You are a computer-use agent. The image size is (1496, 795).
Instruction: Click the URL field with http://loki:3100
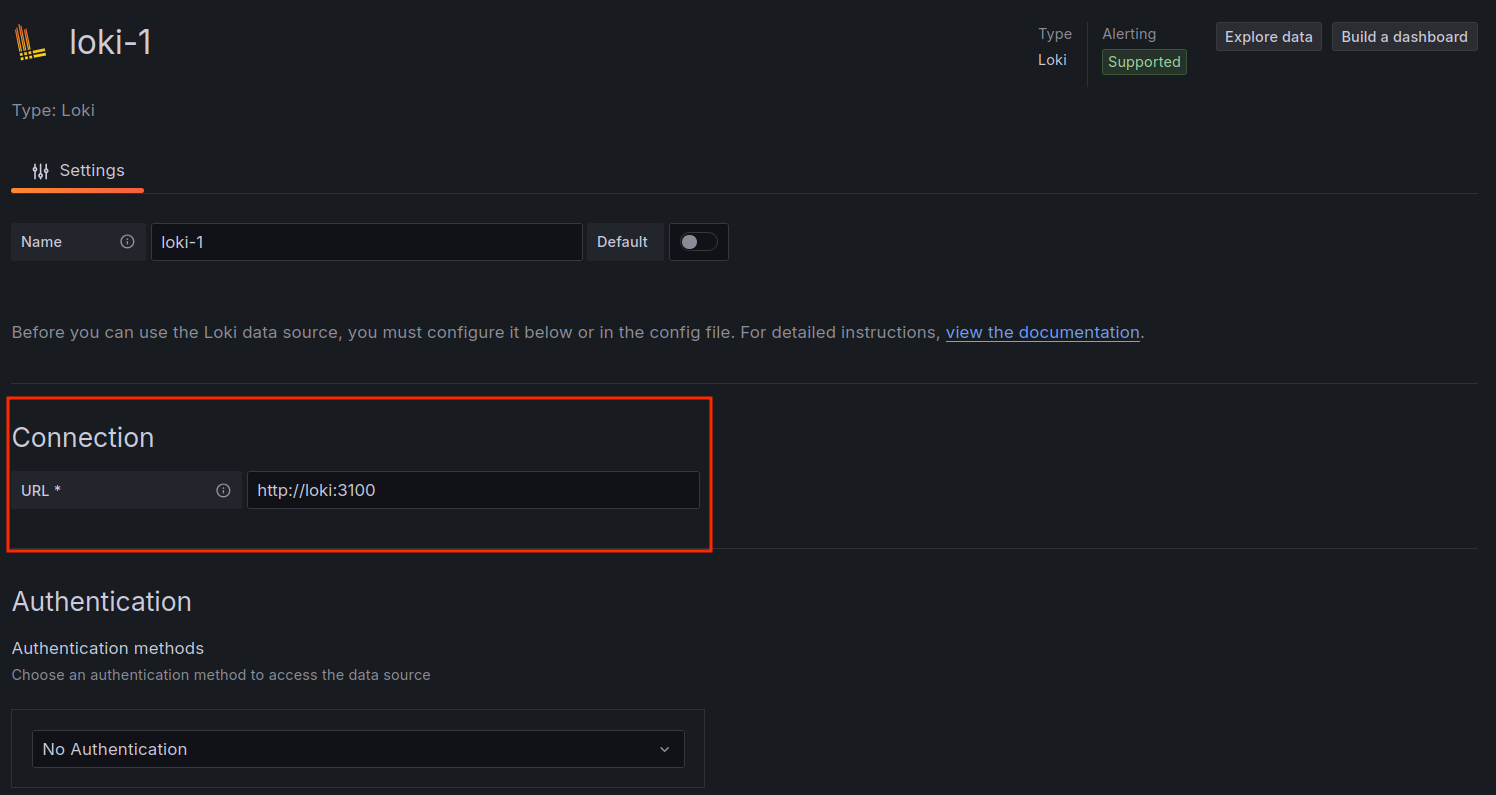473,490
